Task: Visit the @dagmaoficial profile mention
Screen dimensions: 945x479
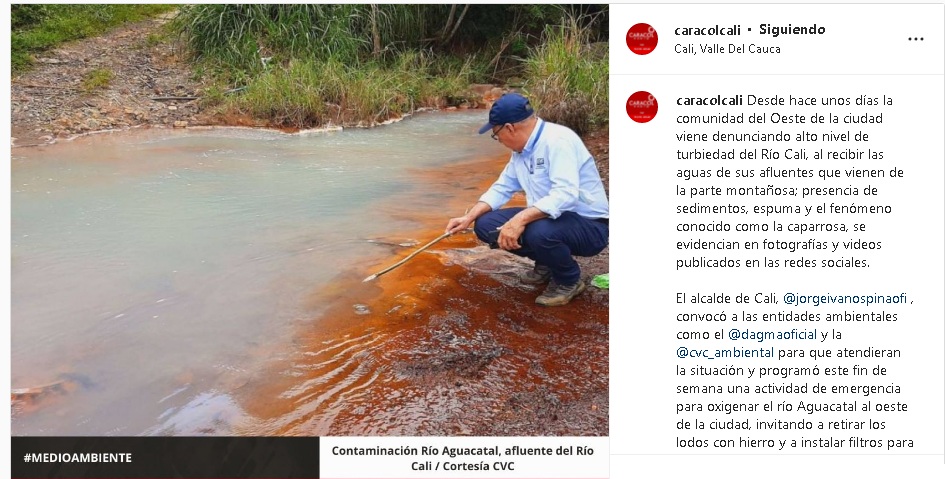Action: pos(773,334)
